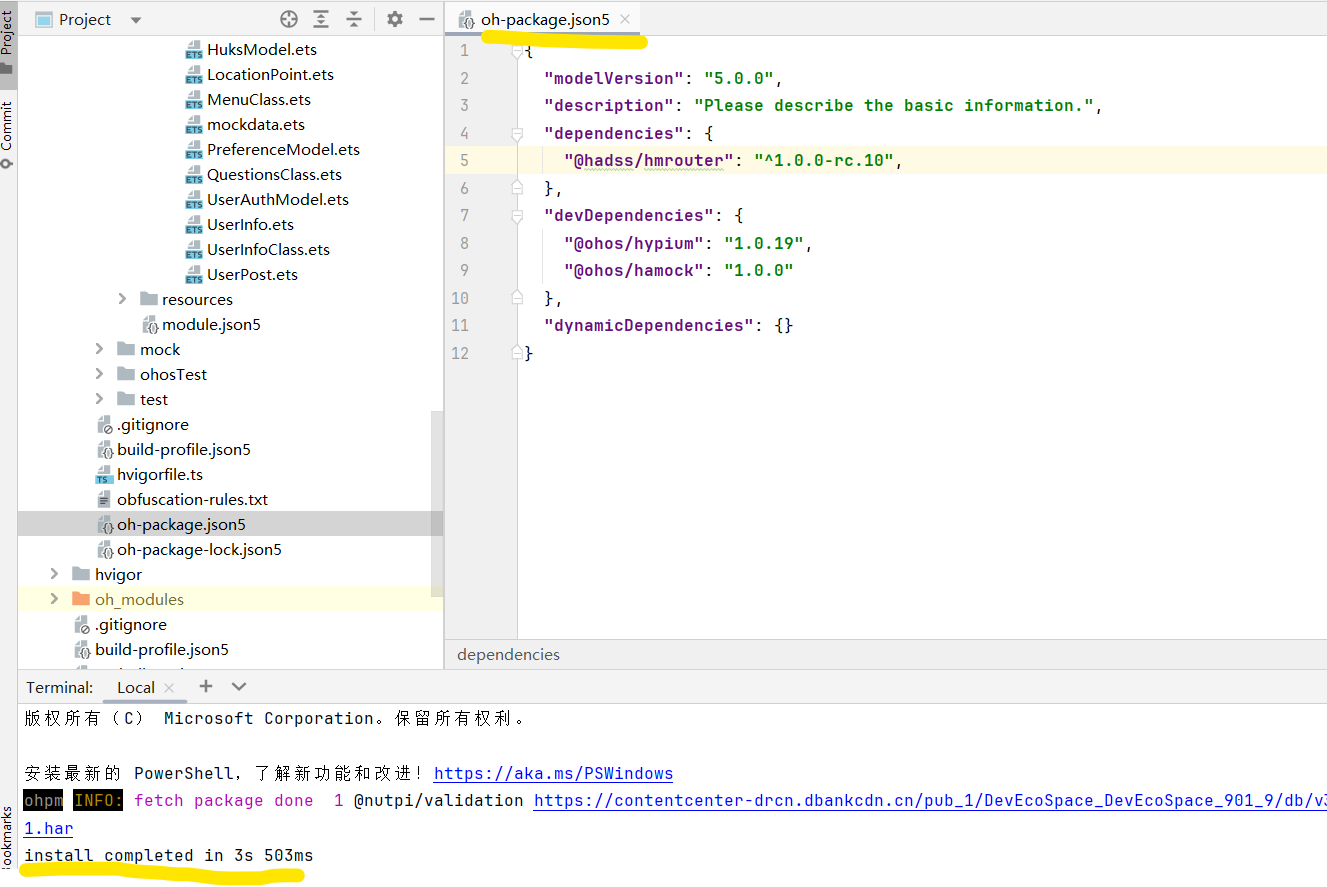Image resolution: width=1327 pixels, height=887 pixels.
Task: Open the 1.har download link
Action: 47,828
